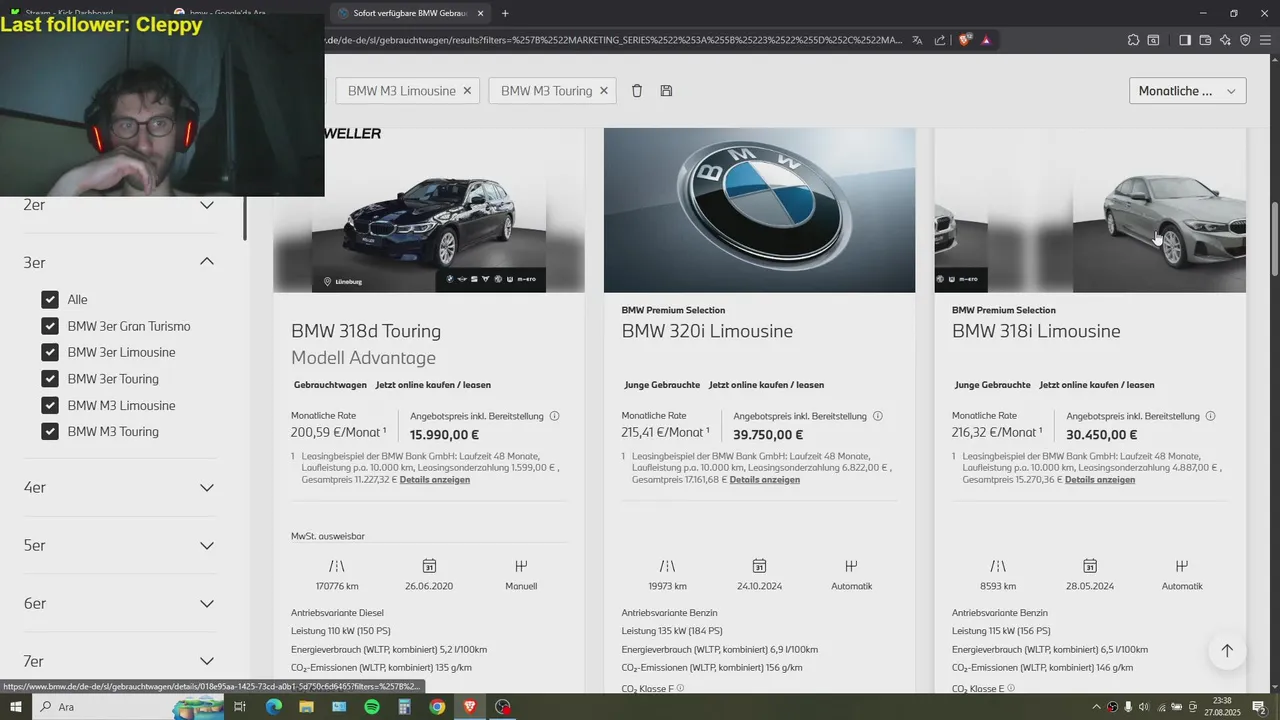Click the filter sidebar scrollbar
Image resolution: width=1280 pixels, height=720 pixels.
[245, 218]
